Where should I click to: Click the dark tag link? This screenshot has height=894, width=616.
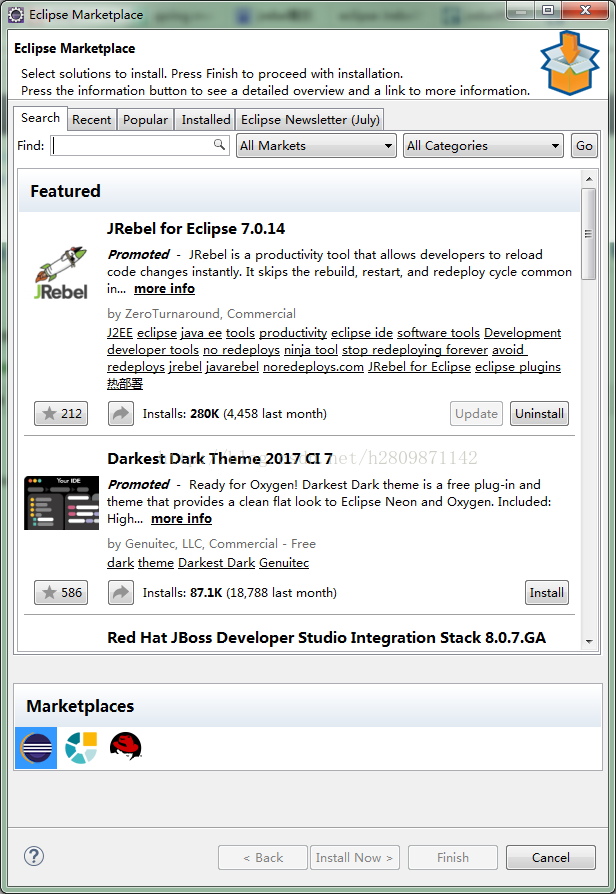tap(120, 562)
